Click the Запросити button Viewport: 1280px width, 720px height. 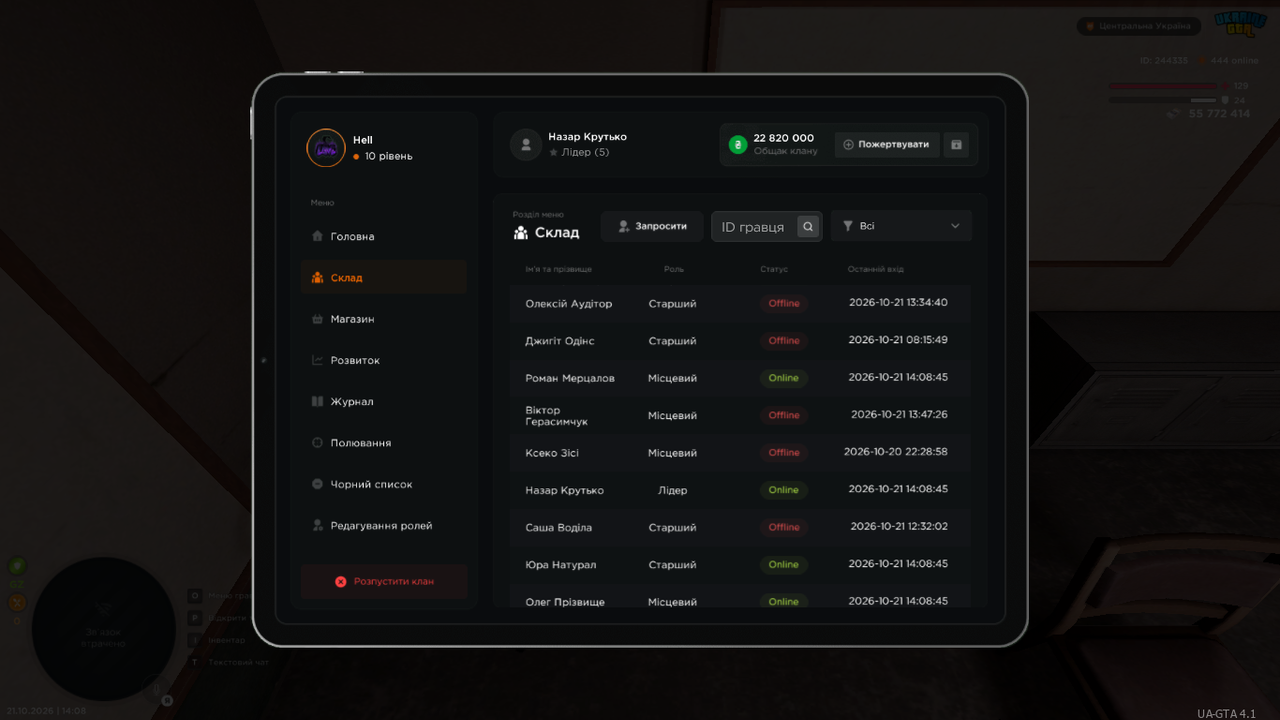point(652,226)
